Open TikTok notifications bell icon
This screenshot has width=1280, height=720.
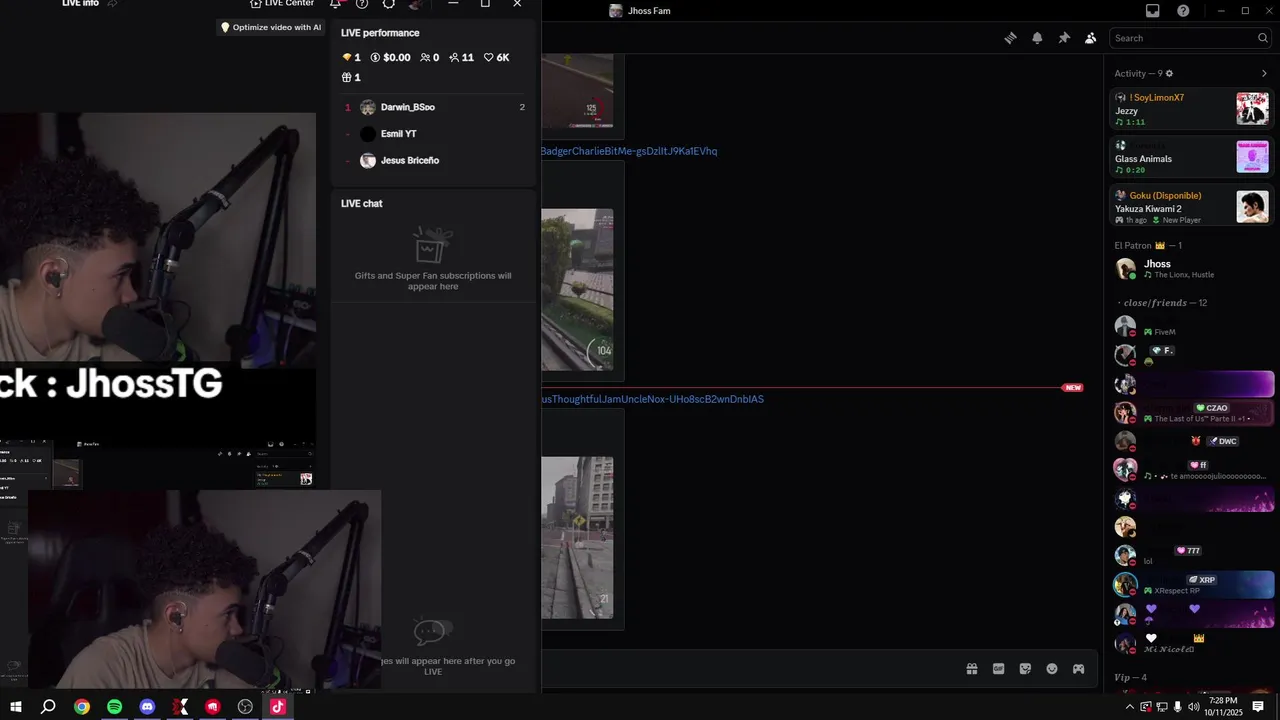point(335,4)
